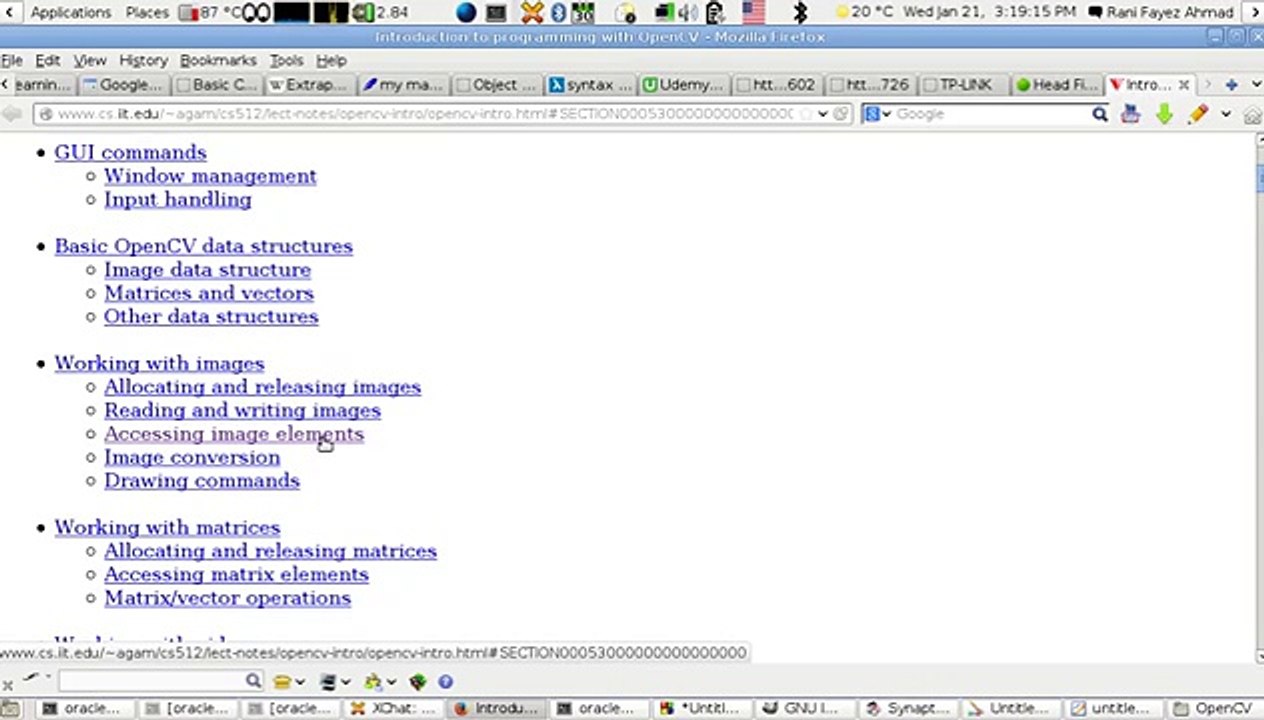
Task: Open the Image data structure link
Action: pos(207,270)
